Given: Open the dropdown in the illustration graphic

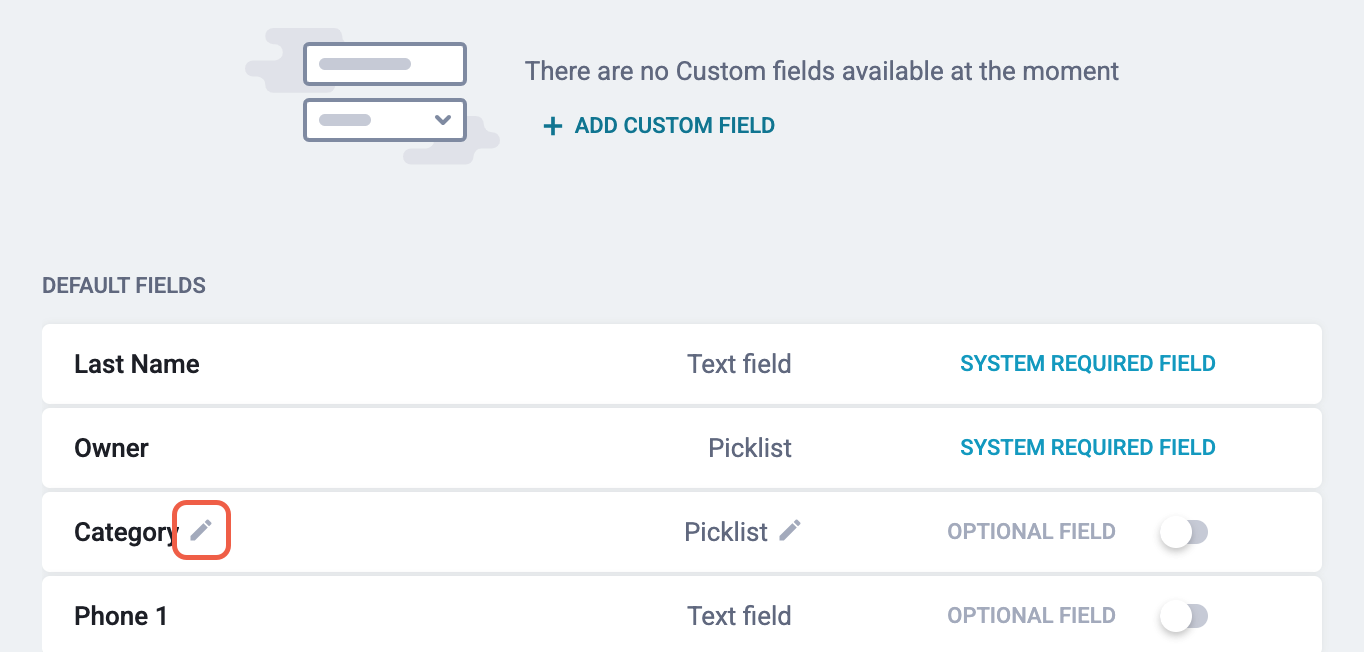Looking at the screenshot, I should point(384,120).
